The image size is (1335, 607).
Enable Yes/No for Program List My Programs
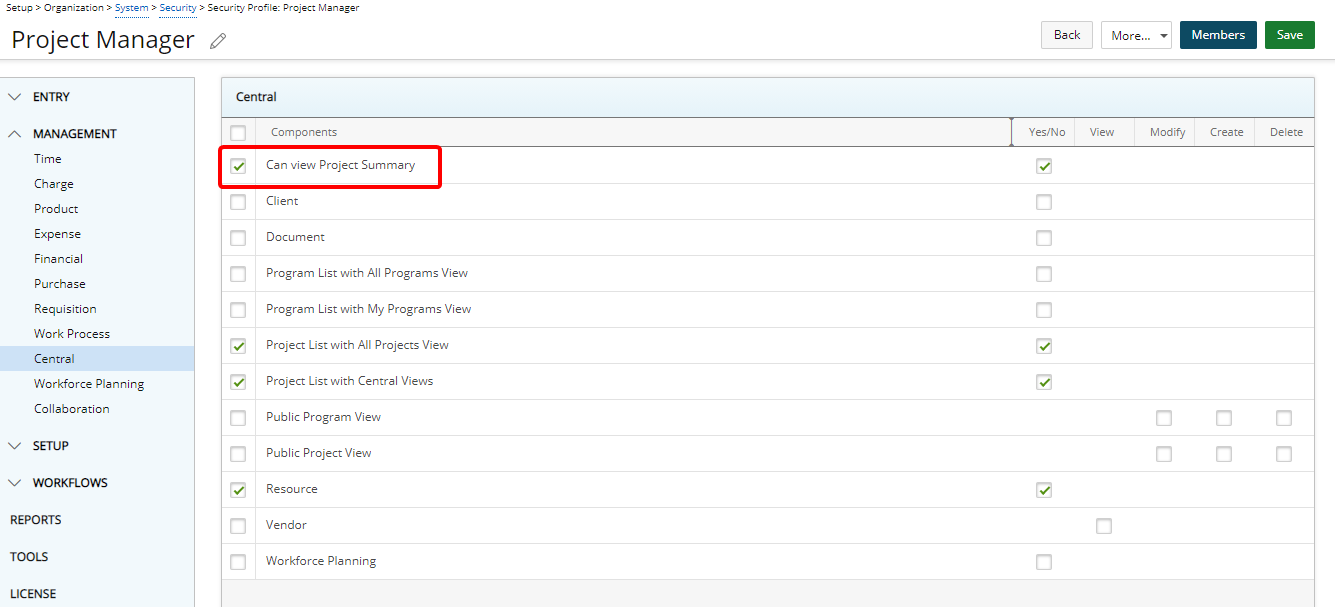tap(1044, 310)
